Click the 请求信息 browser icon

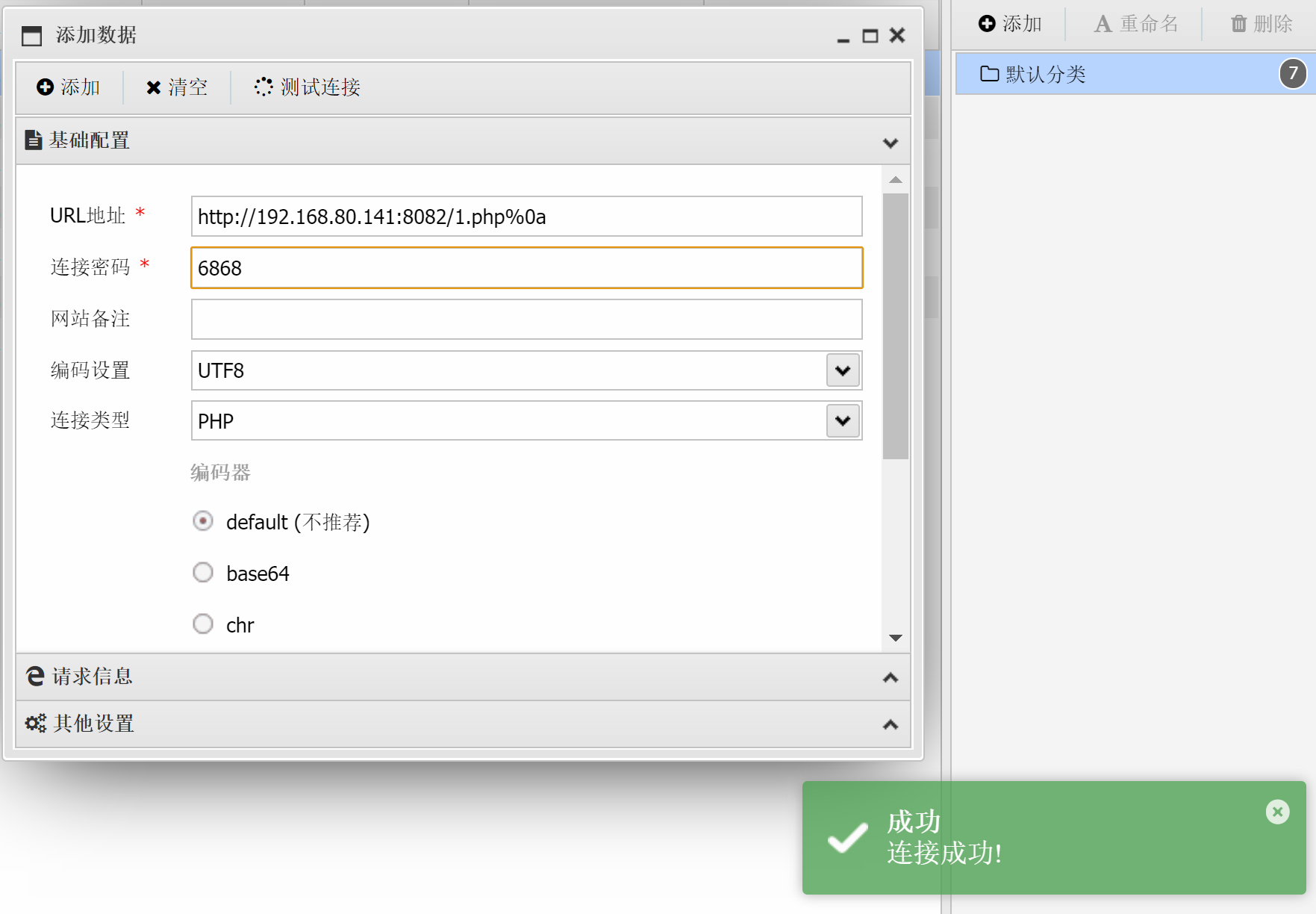(35, 676)
